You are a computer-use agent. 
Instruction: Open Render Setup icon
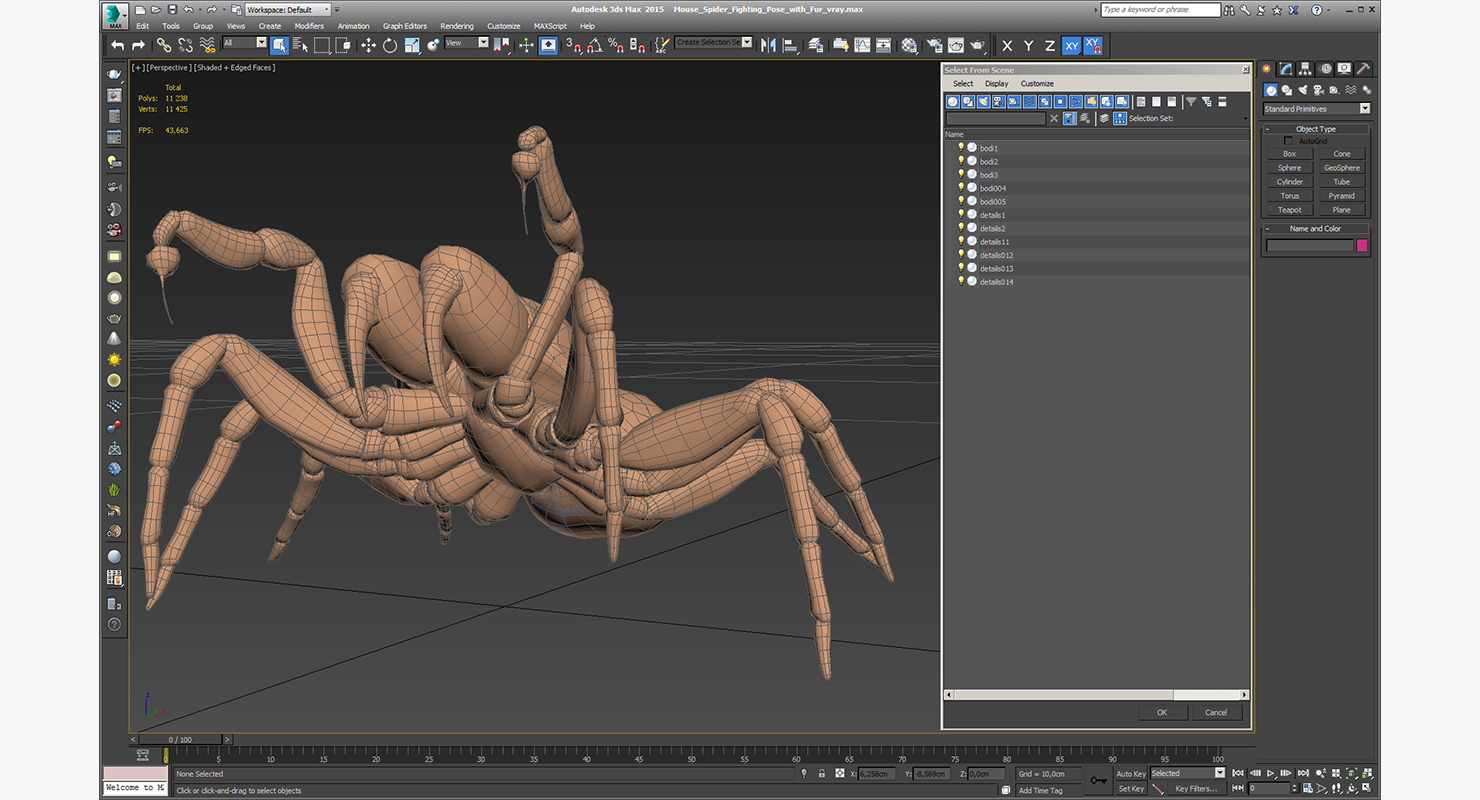934,45
